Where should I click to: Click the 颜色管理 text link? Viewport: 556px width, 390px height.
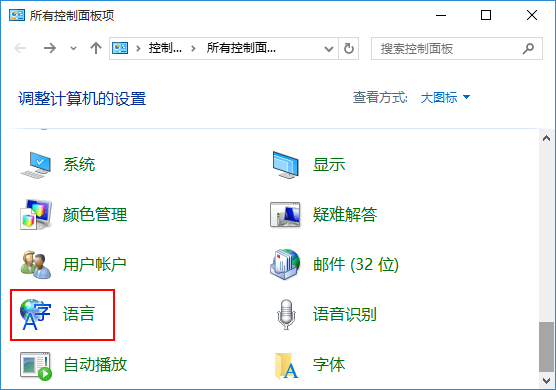[95, 214]
